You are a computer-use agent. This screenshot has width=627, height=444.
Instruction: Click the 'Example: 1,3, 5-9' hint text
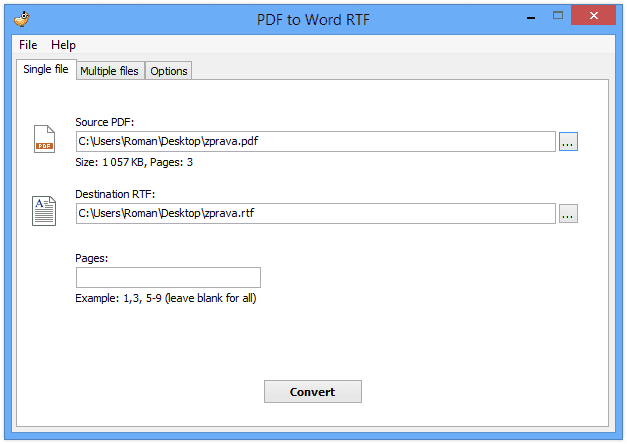[166, 298]
